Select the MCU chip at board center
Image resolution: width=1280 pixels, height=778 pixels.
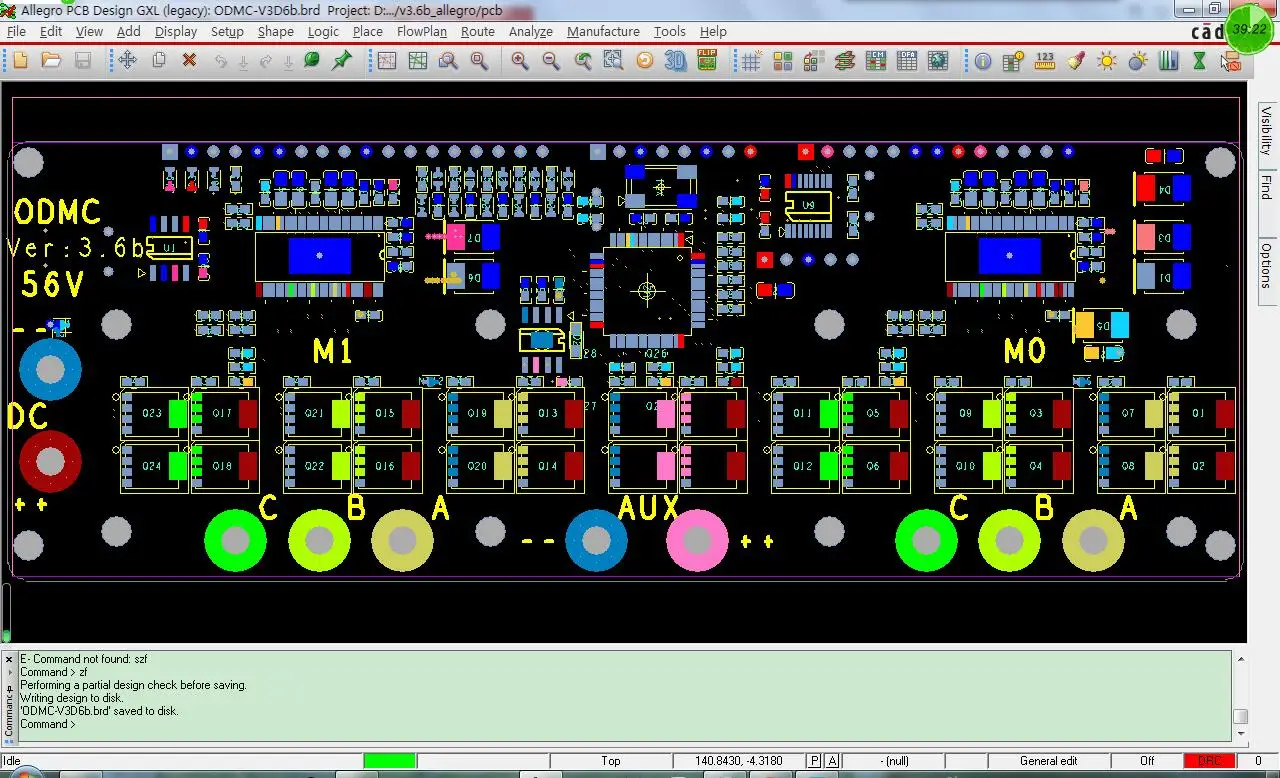(x=647, y=291)
